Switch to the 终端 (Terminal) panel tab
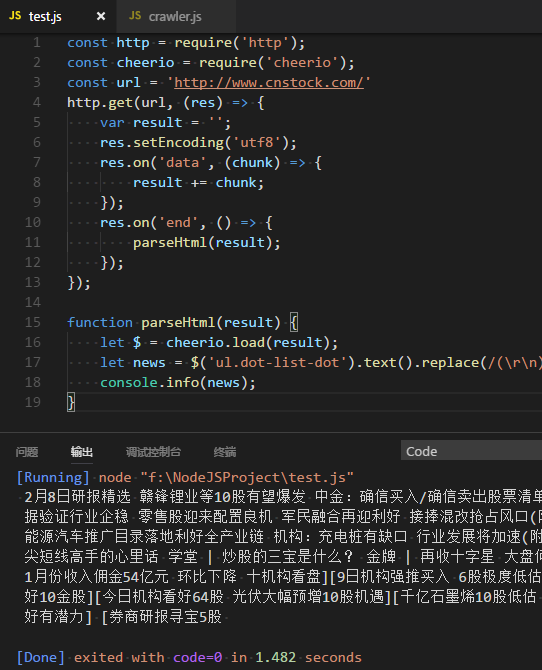 [225, 452]
